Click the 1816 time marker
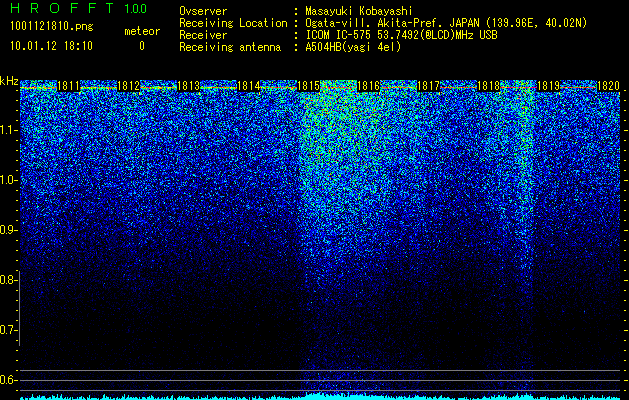Image resolution: width=629 pixels, height=400 pixels. point(369,85)
